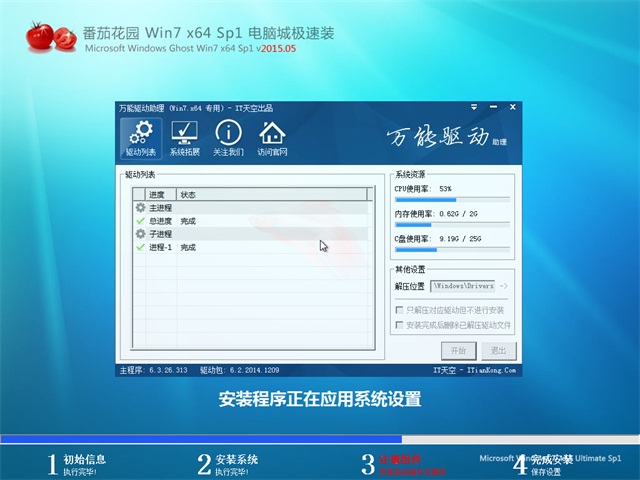Click the tomato logo at top left
Viewport: 640px width, 480px height.
pyautogui.click(x=51, y=38)
